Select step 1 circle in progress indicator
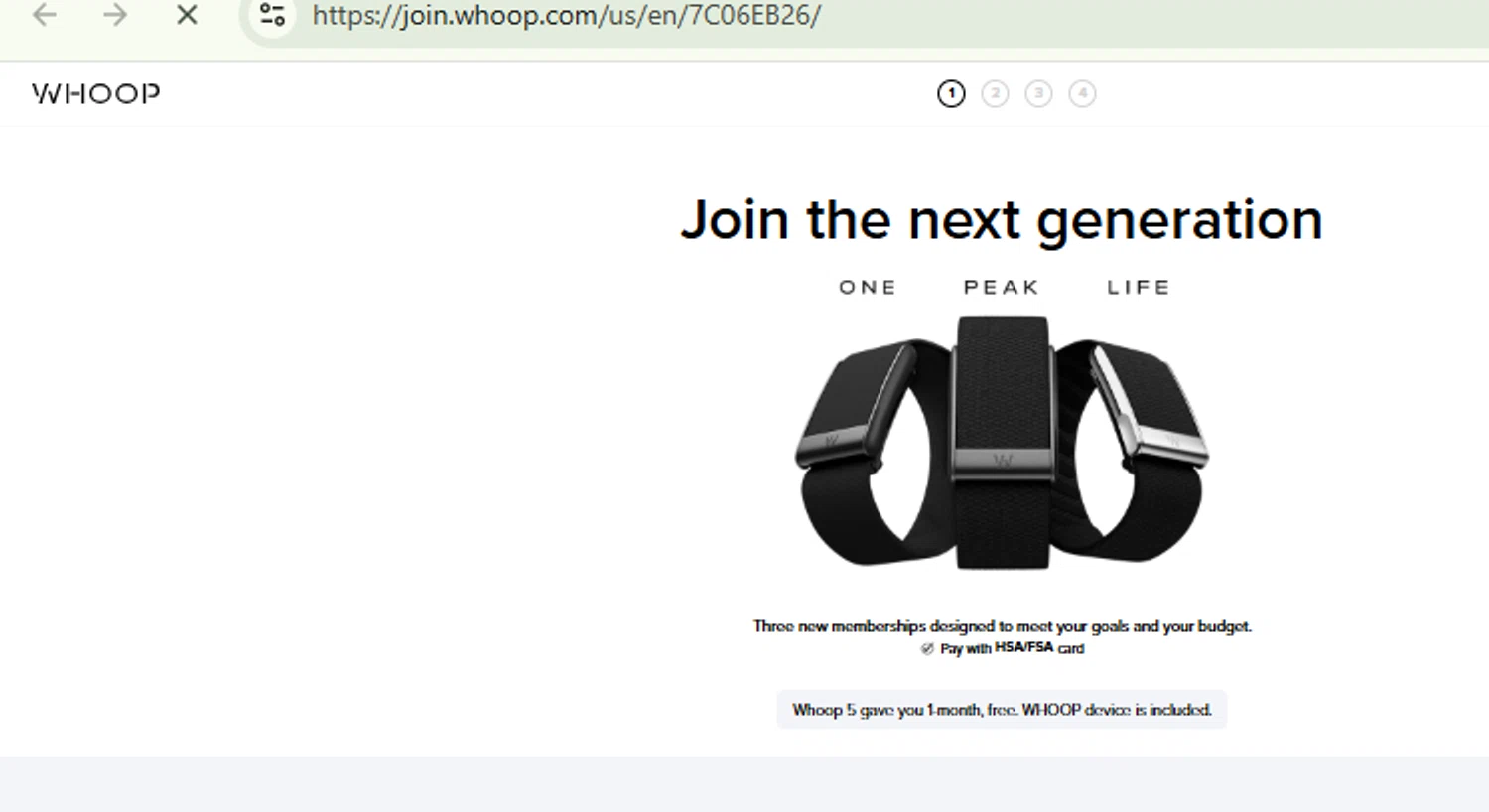 (x=951, y=93)
